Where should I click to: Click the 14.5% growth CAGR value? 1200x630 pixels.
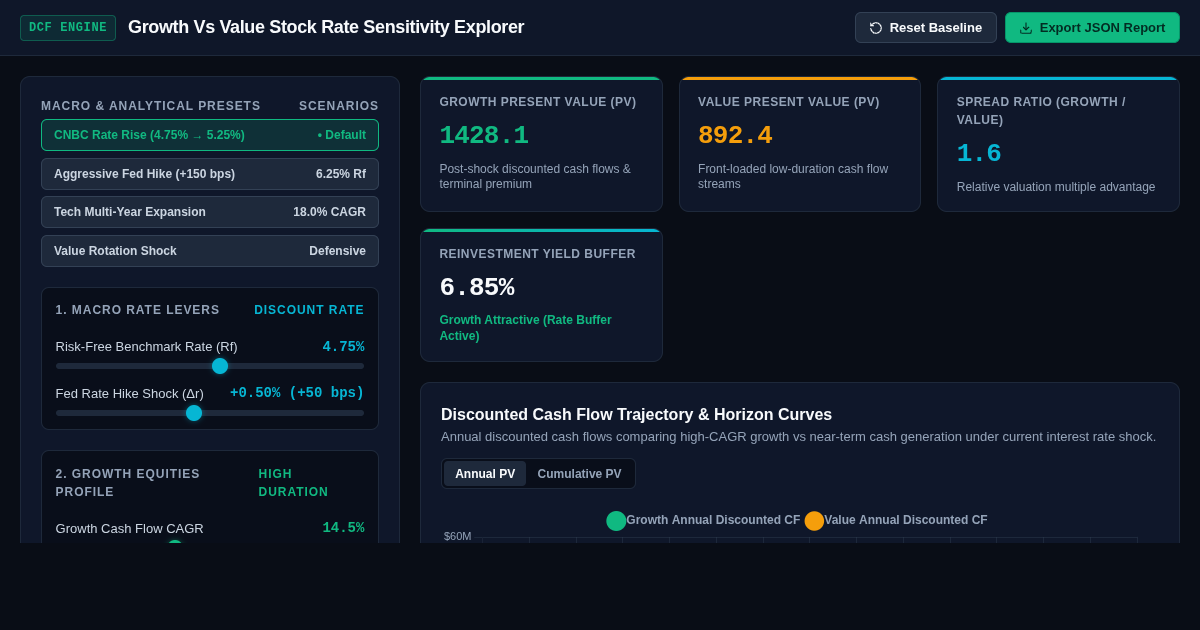pyautogui.click(x=343, y=528)
